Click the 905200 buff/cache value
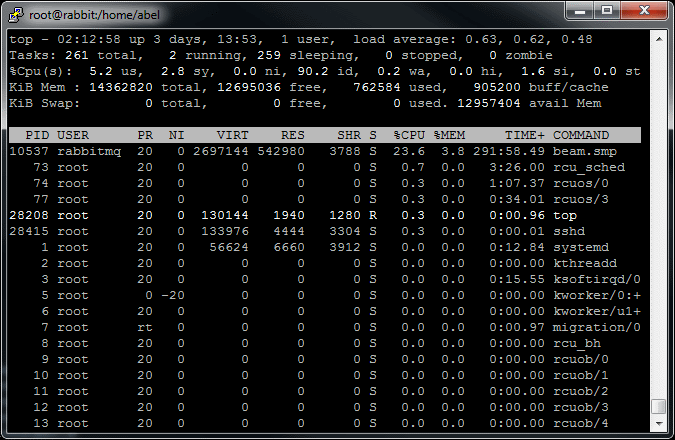The height and width of the screenshot is (440, 675). [497, 87]
